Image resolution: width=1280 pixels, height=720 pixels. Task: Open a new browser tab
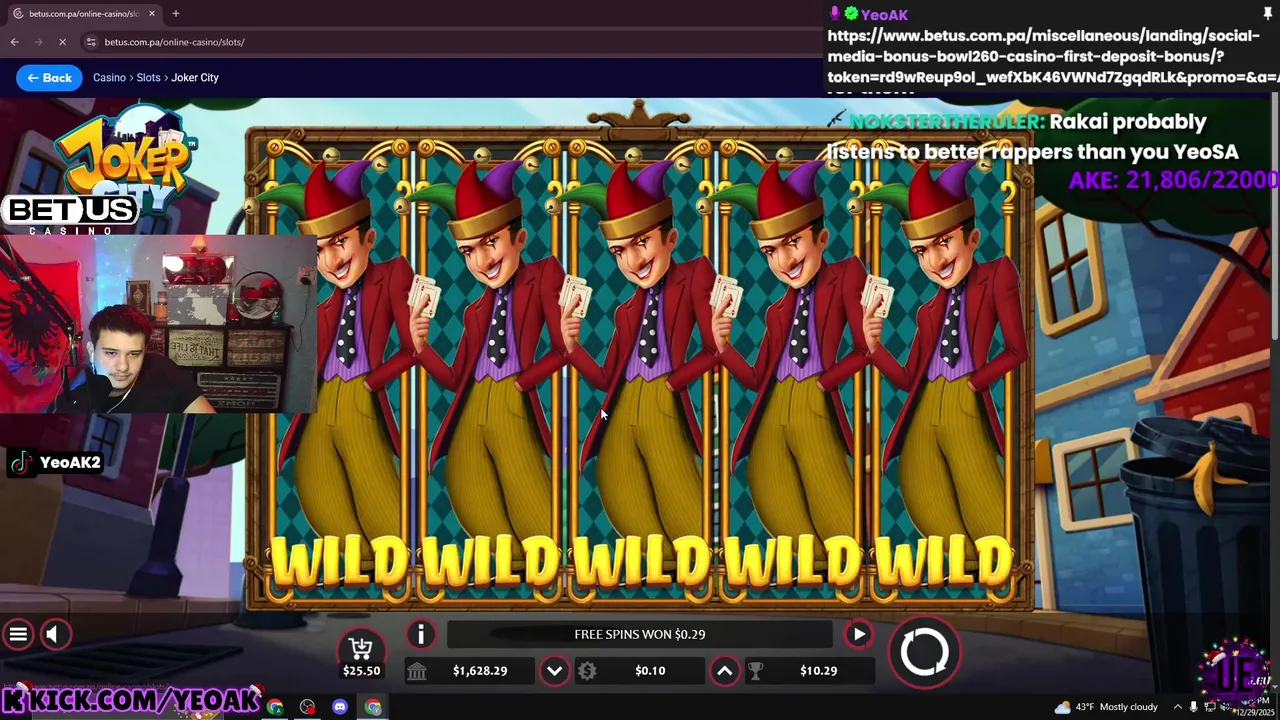coord(175,14)
